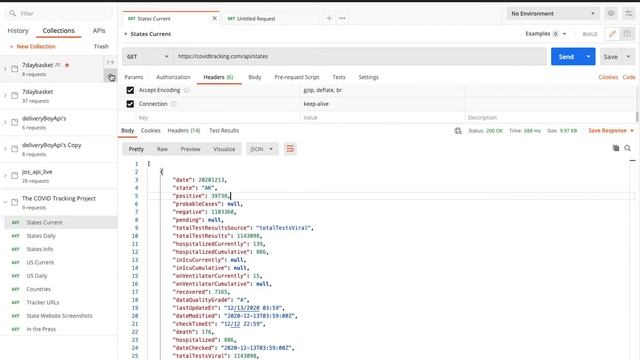The image size is (640, 360).
Task: Click the new header Key field
Action: (x=218, y=118)
